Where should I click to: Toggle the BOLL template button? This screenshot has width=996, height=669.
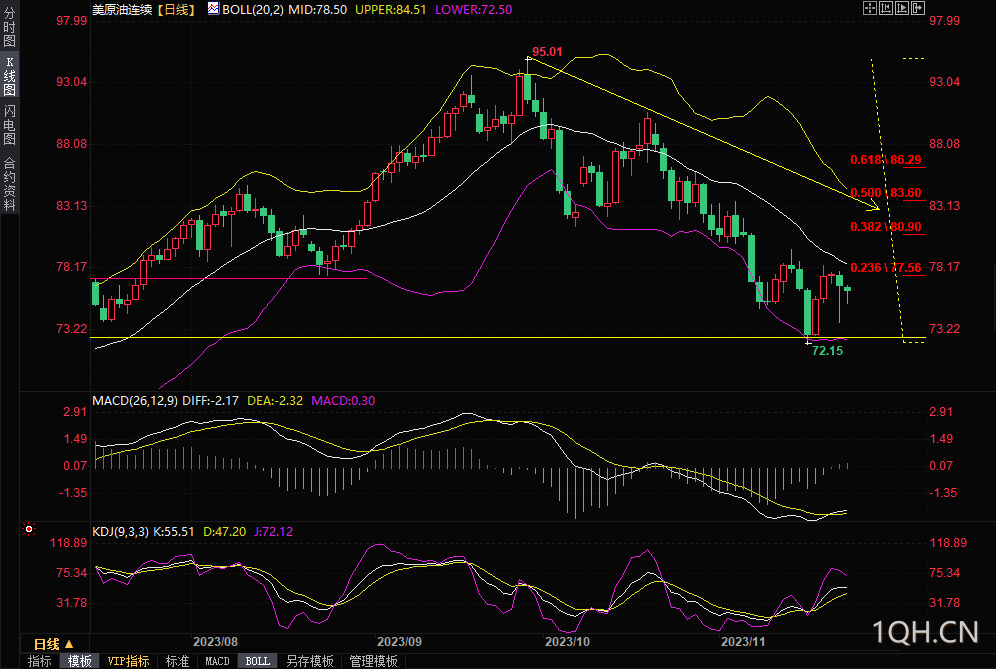coord(258,661)
